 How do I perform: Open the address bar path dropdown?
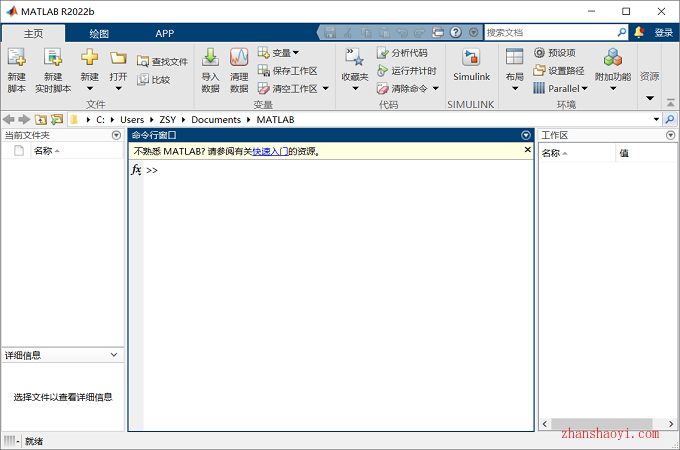pyautogui.click(x=656, y=119)
